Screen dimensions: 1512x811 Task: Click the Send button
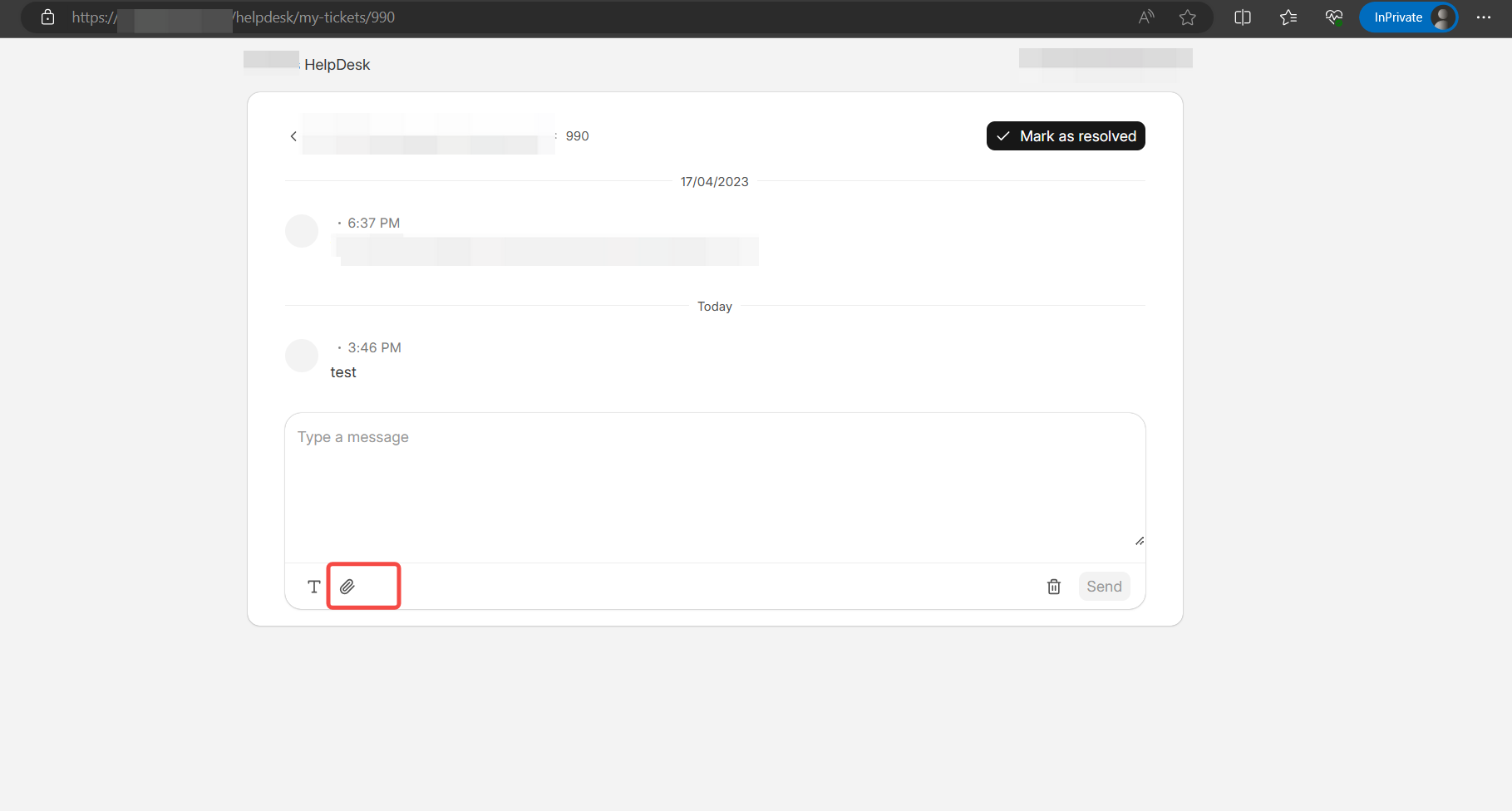(1104, 586)
